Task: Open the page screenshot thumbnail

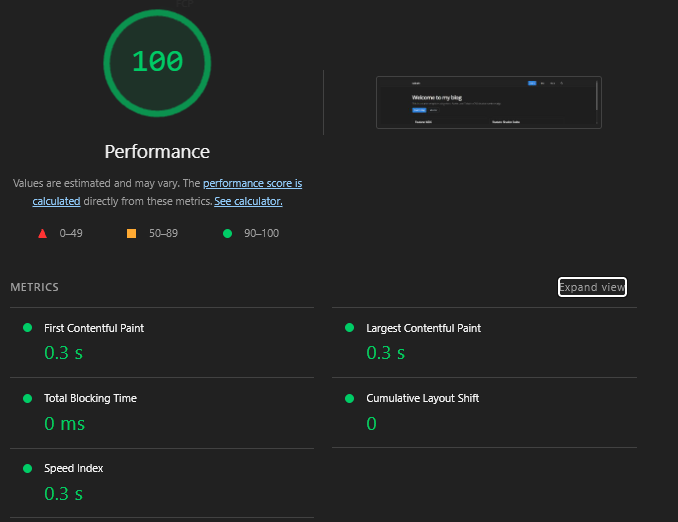Action: [x=488, y=102]
